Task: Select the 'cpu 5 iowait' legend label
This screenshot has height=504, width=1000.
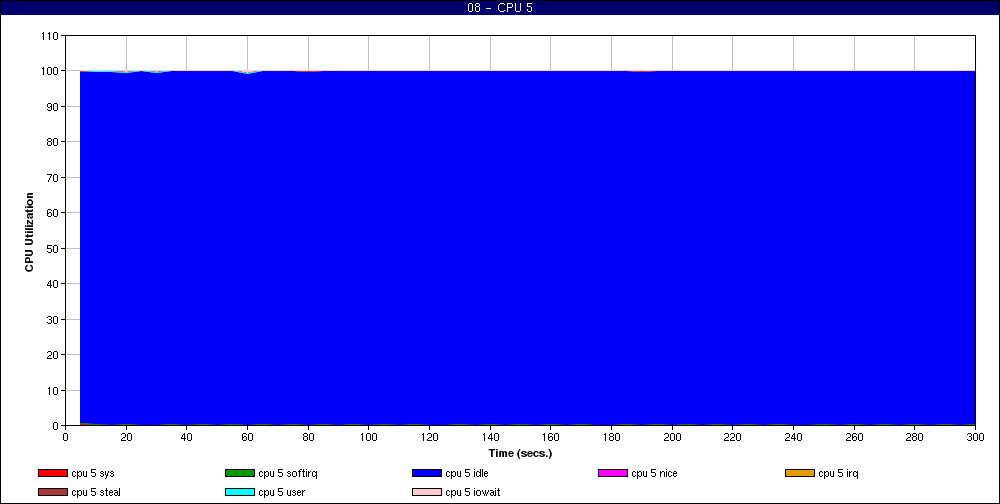Action: click(x=473, y=493)
